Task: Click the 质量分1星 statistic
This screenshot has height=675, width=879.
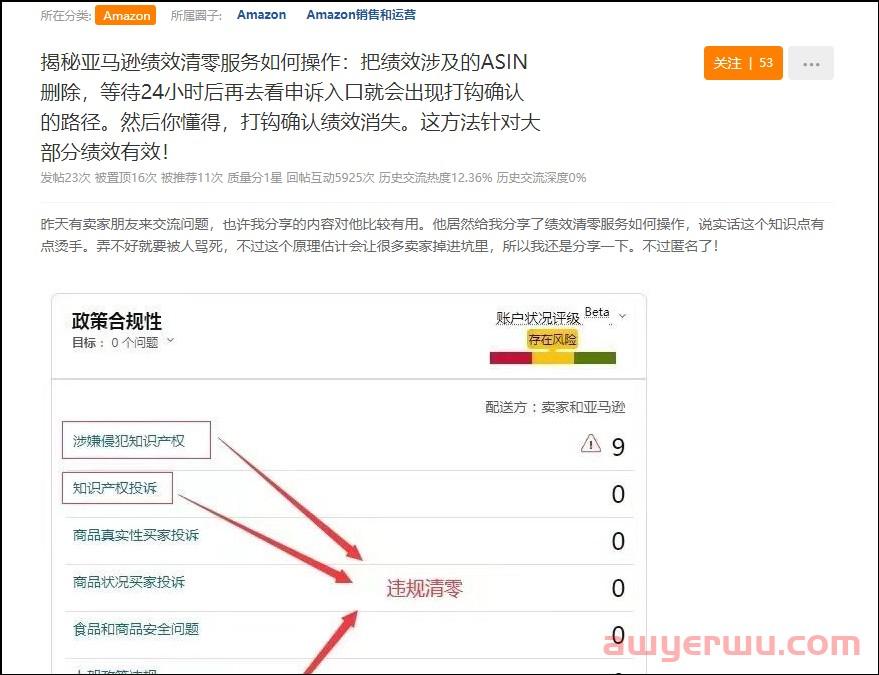Action: pos(255,178)
